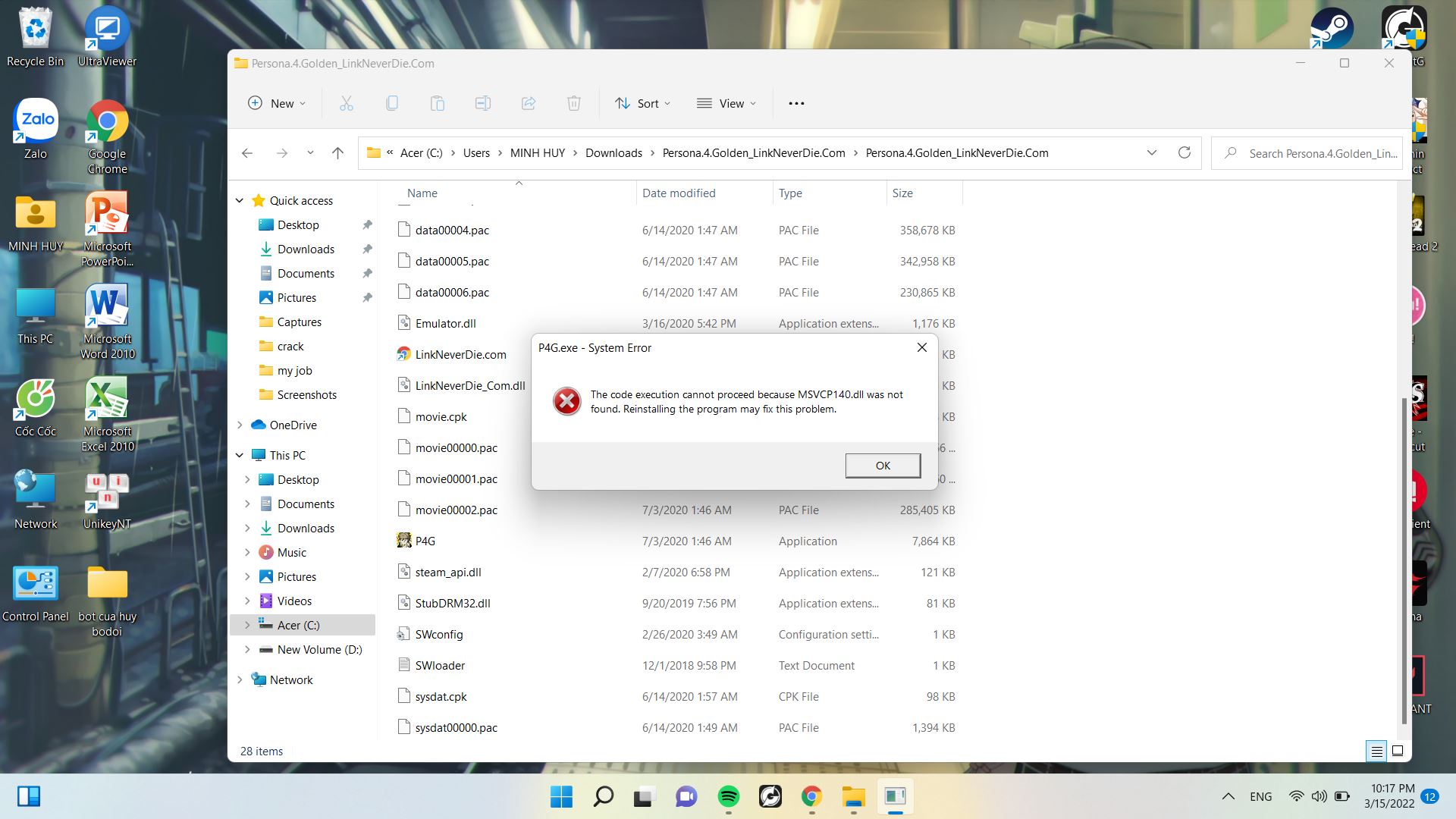The width and height of the screenshot is (1456, 819).
Task: Switch to large icons view in status bar
Action: pyautogui.click(x=1398, y=751)
